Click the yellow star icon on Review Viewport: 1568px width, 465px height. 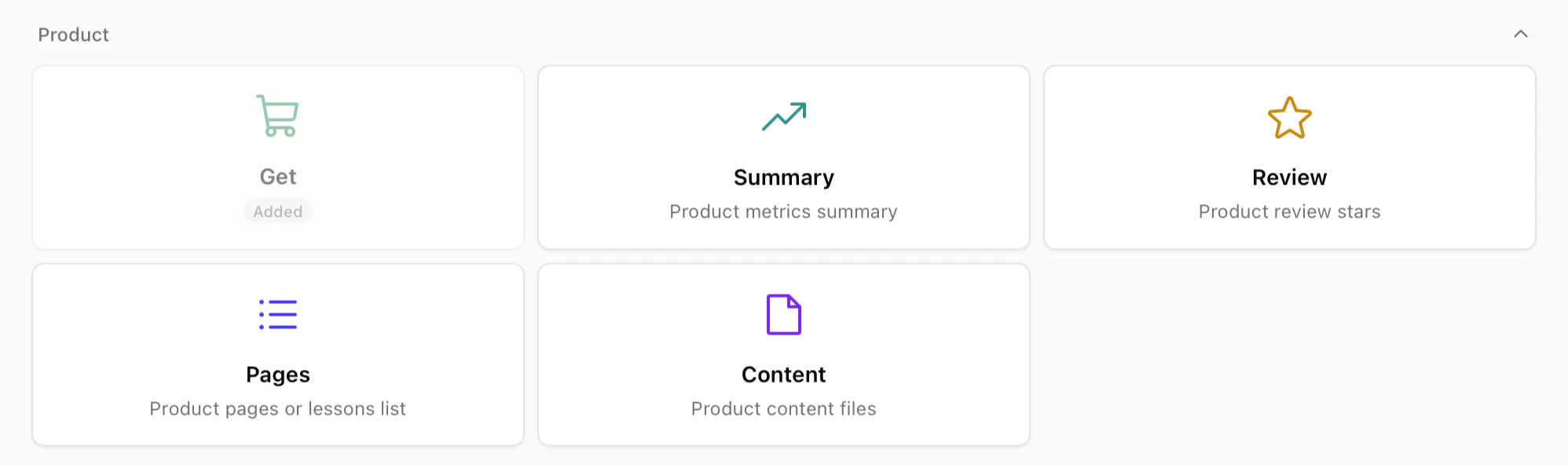tap(1289, 118)
